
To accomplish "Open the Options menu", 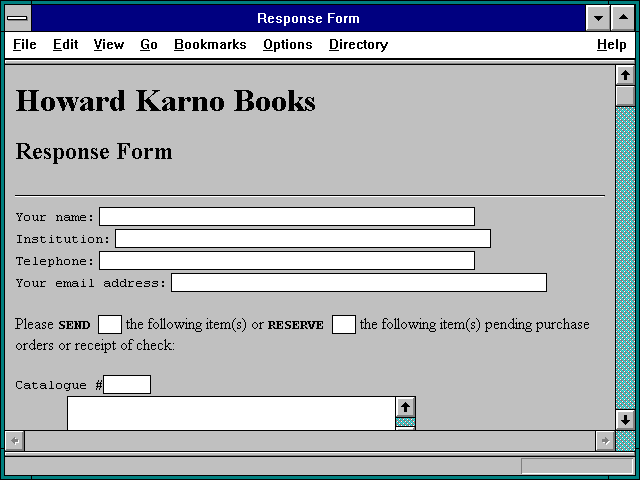I will [x=288, y=44].
